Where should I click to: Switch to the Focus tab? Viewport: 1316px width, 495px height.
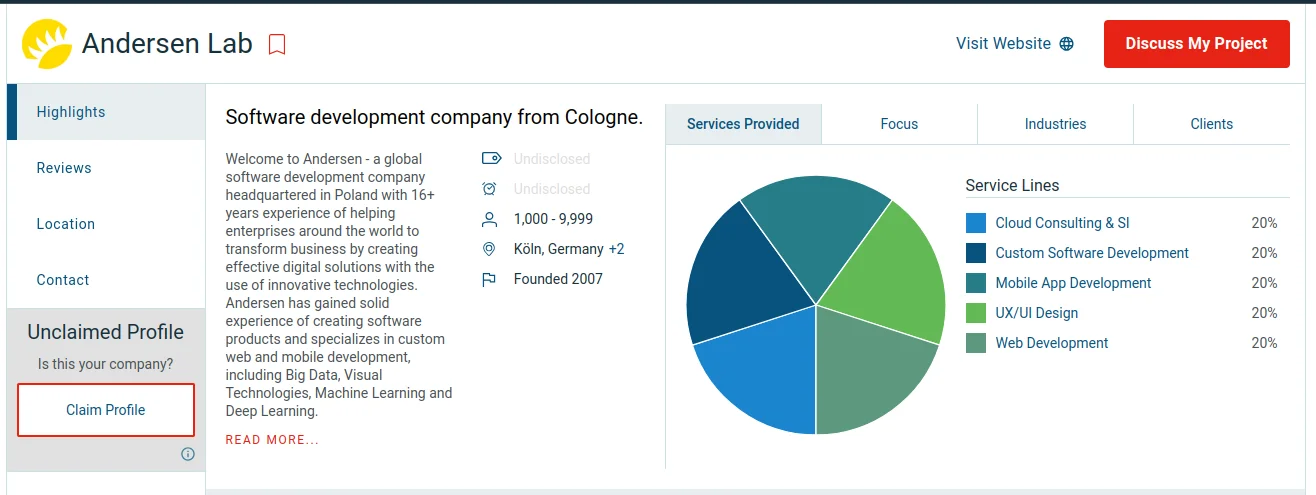point(899,124)
